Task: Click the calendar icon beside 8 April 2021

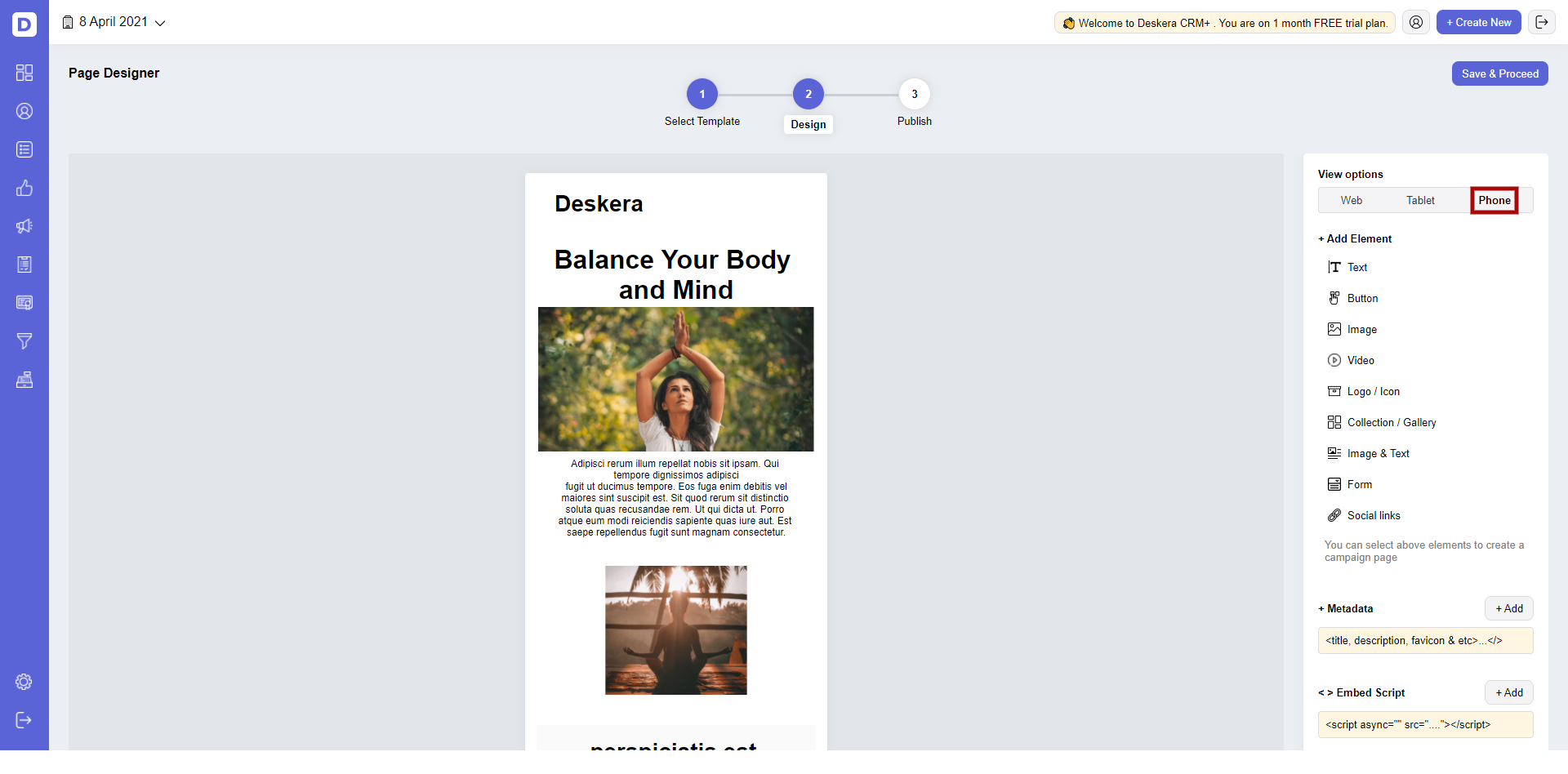Action: click(68, 22)
